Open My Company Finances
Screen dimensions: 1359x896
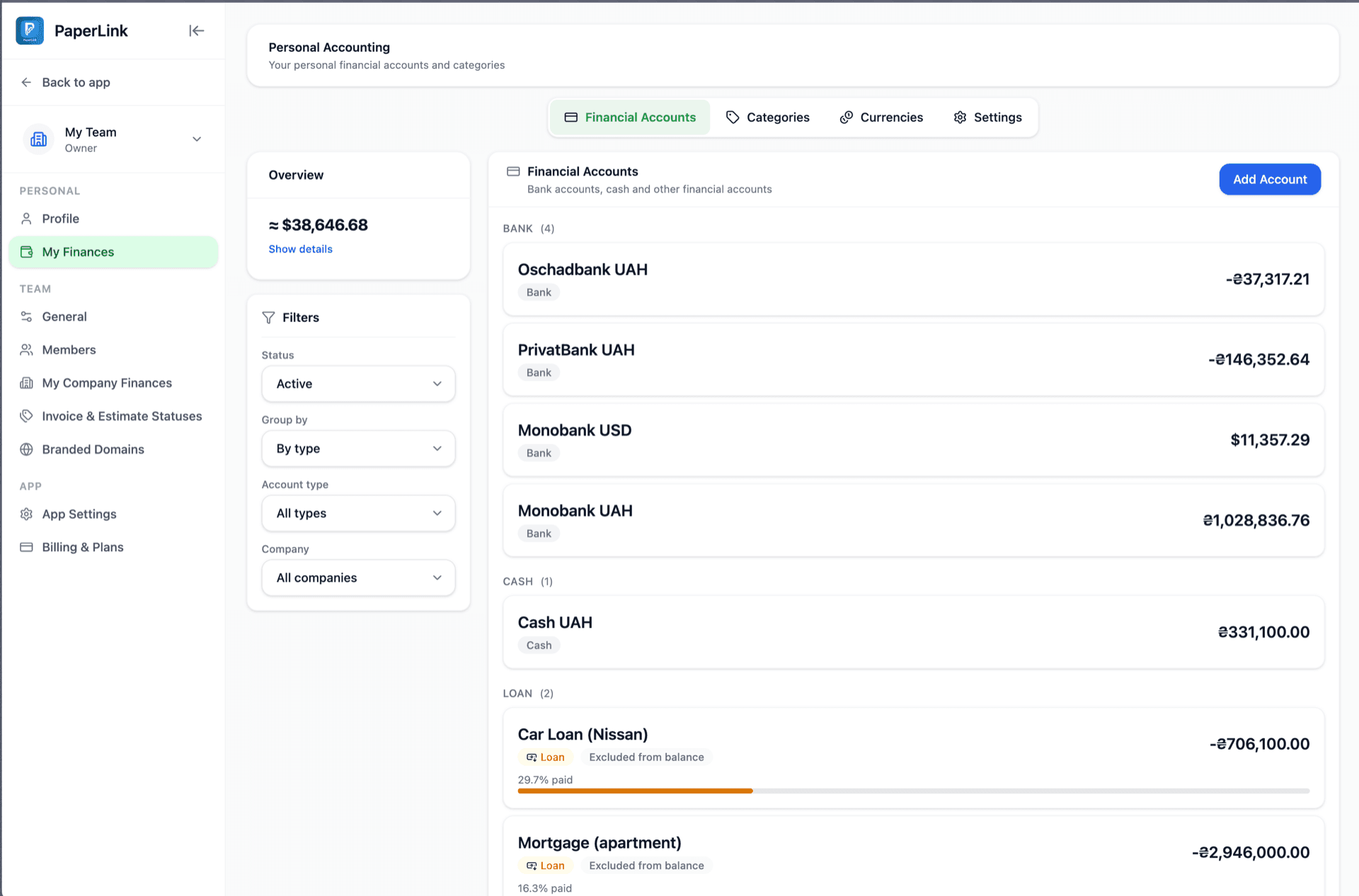(x=106, y=383)
